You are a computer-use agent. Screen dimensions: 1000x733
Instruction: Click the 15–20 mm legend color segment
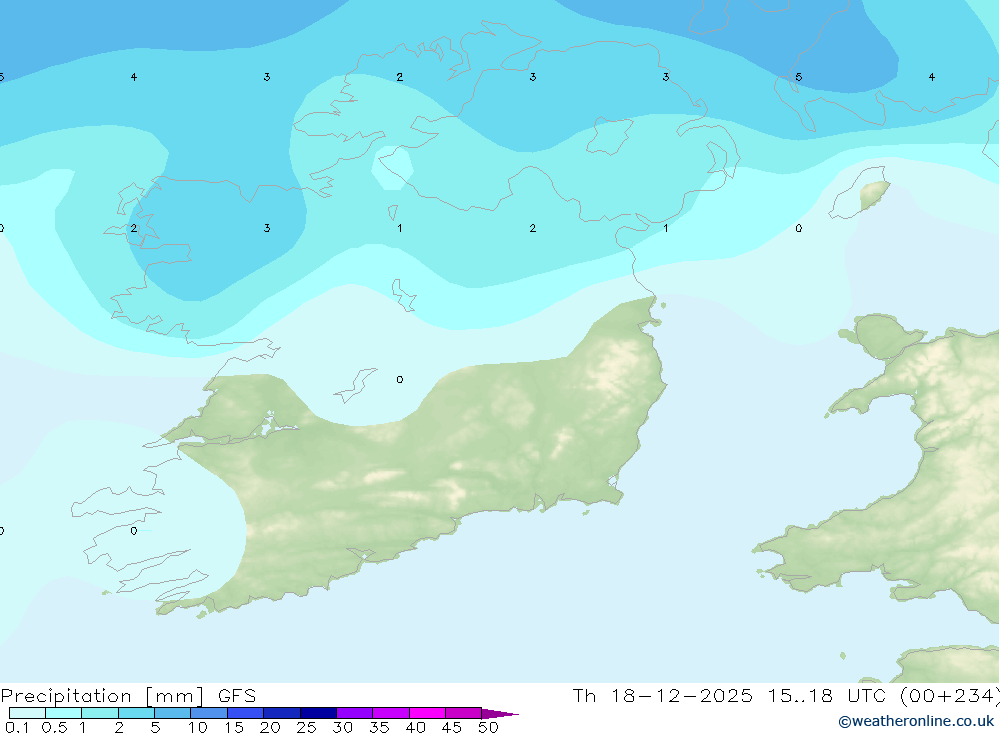pos(246,713)
